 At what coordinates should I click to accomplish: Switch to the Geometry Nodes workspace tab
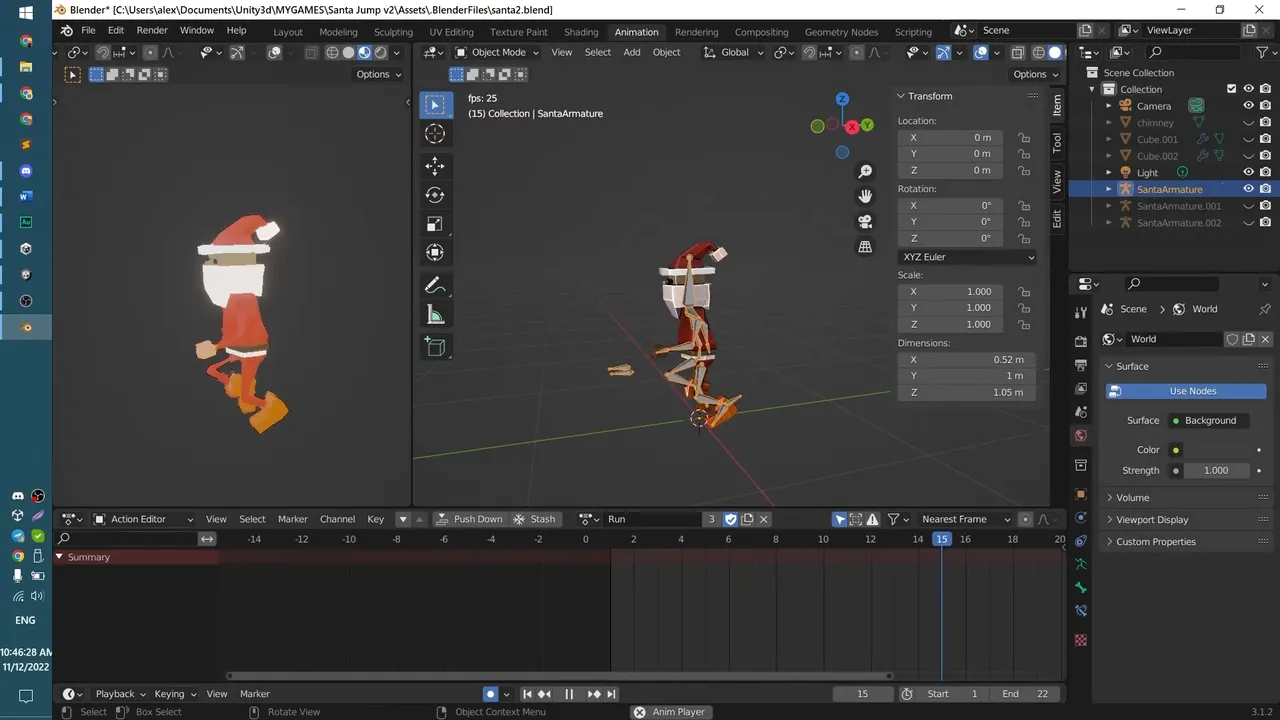point(841,31)
